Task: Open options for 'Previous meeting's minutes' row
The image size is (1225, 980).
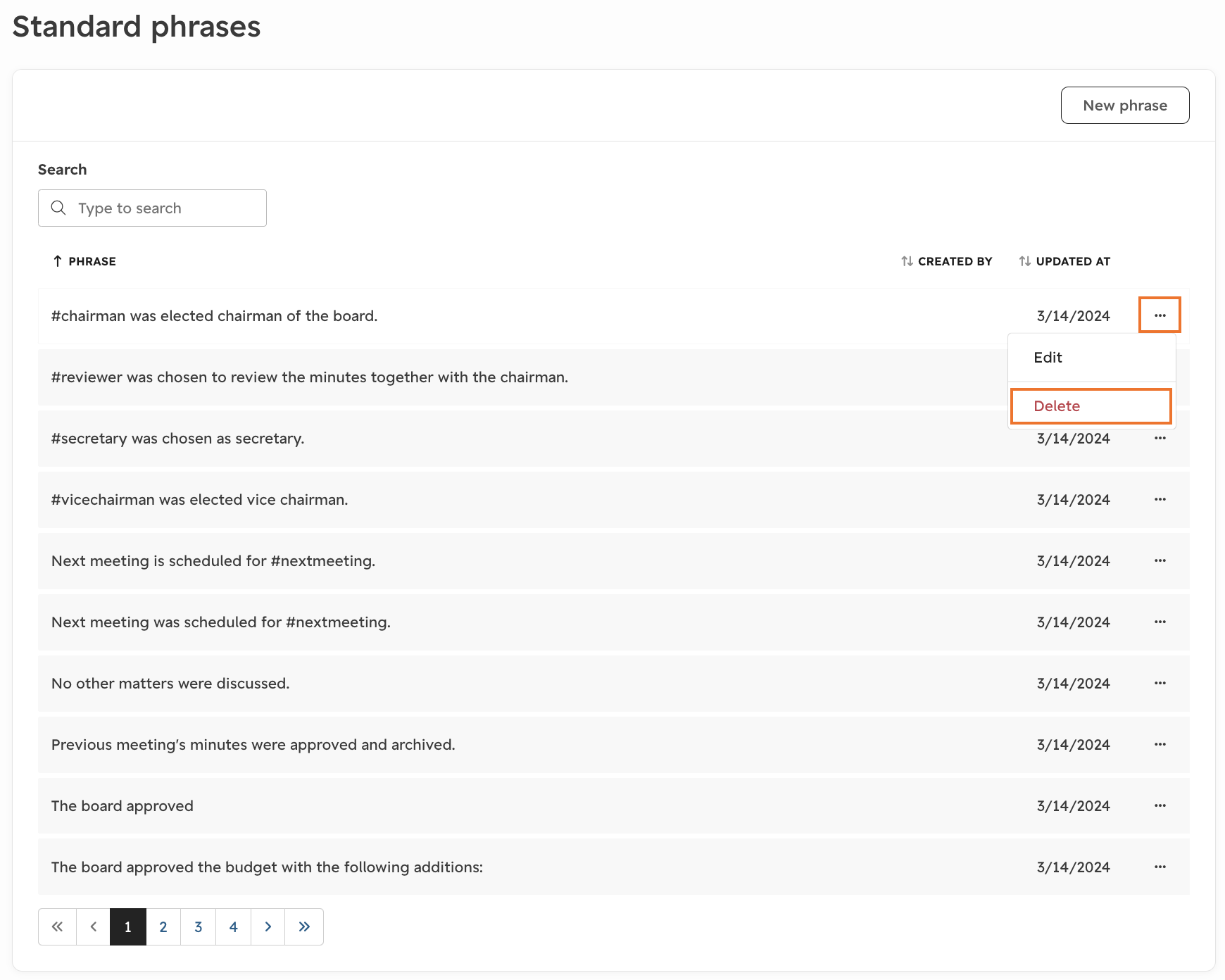Action: point(1160,744)
